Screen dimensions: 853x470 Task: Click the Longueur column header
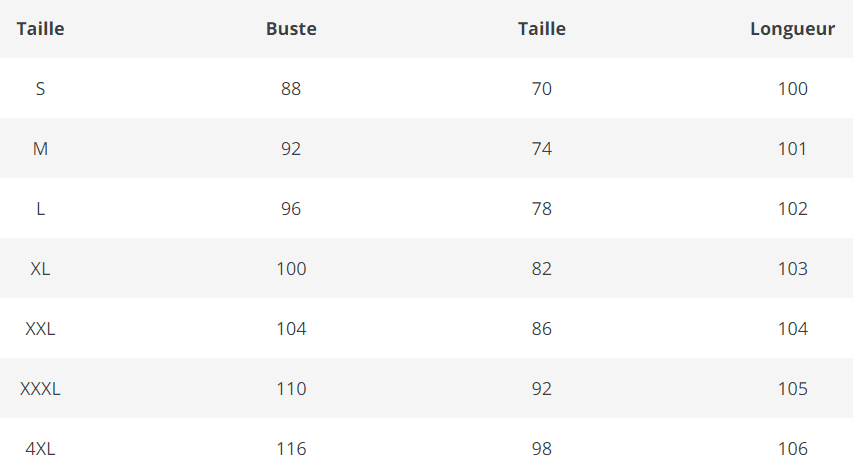[792, 29]
